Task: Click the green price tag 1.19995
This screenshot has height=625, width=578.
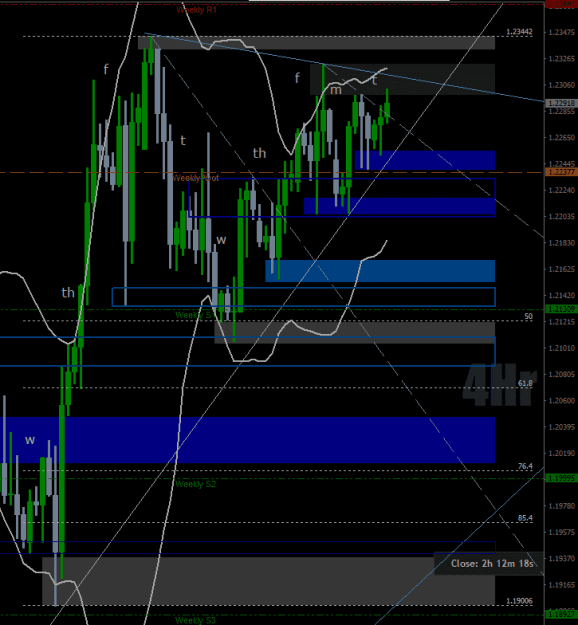Action: [561, 478]
